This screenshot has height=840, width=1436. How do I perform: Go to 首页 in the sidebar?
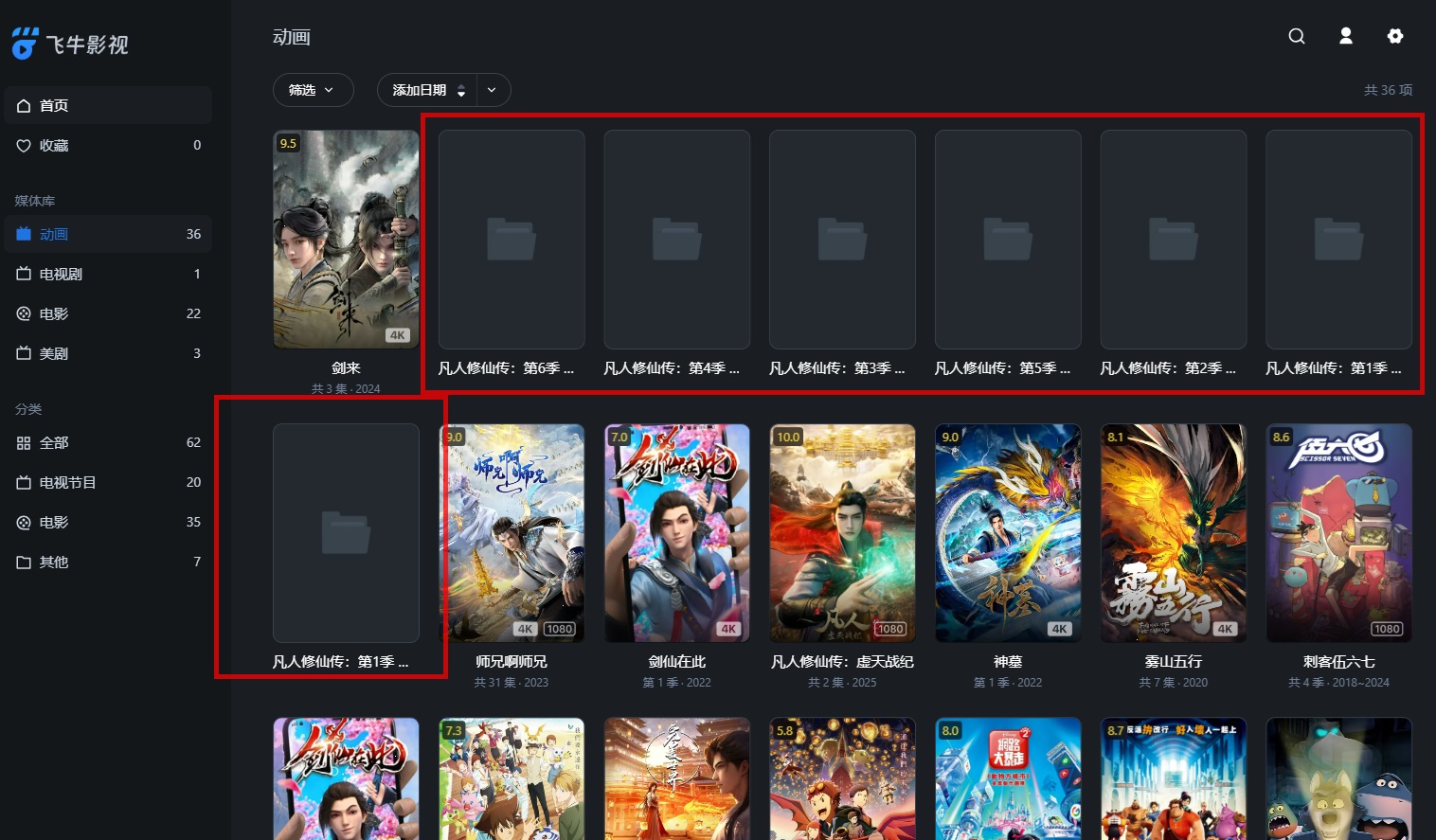click(x=108, y=105)
